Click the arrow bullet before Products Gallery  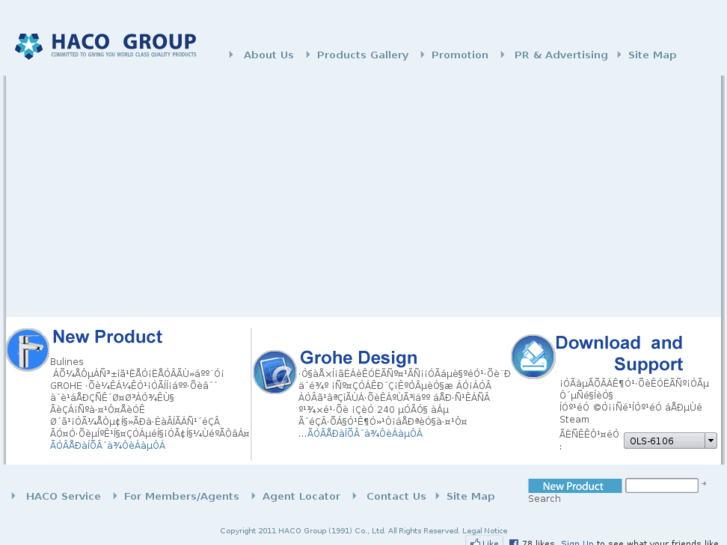[x=308, y=55]
